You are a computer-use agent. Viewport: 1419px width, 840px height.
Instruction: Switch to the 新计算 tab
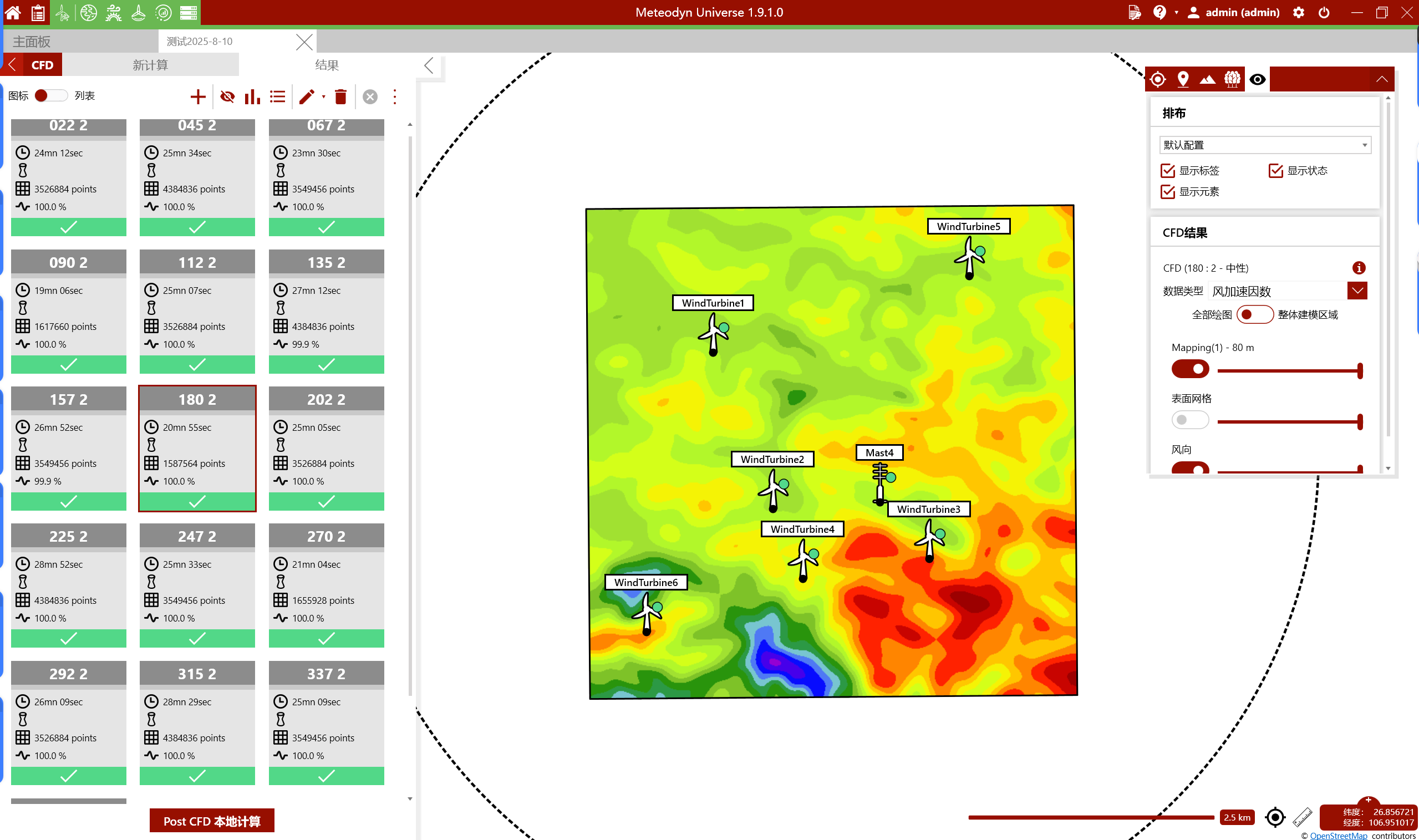point(150,65)
